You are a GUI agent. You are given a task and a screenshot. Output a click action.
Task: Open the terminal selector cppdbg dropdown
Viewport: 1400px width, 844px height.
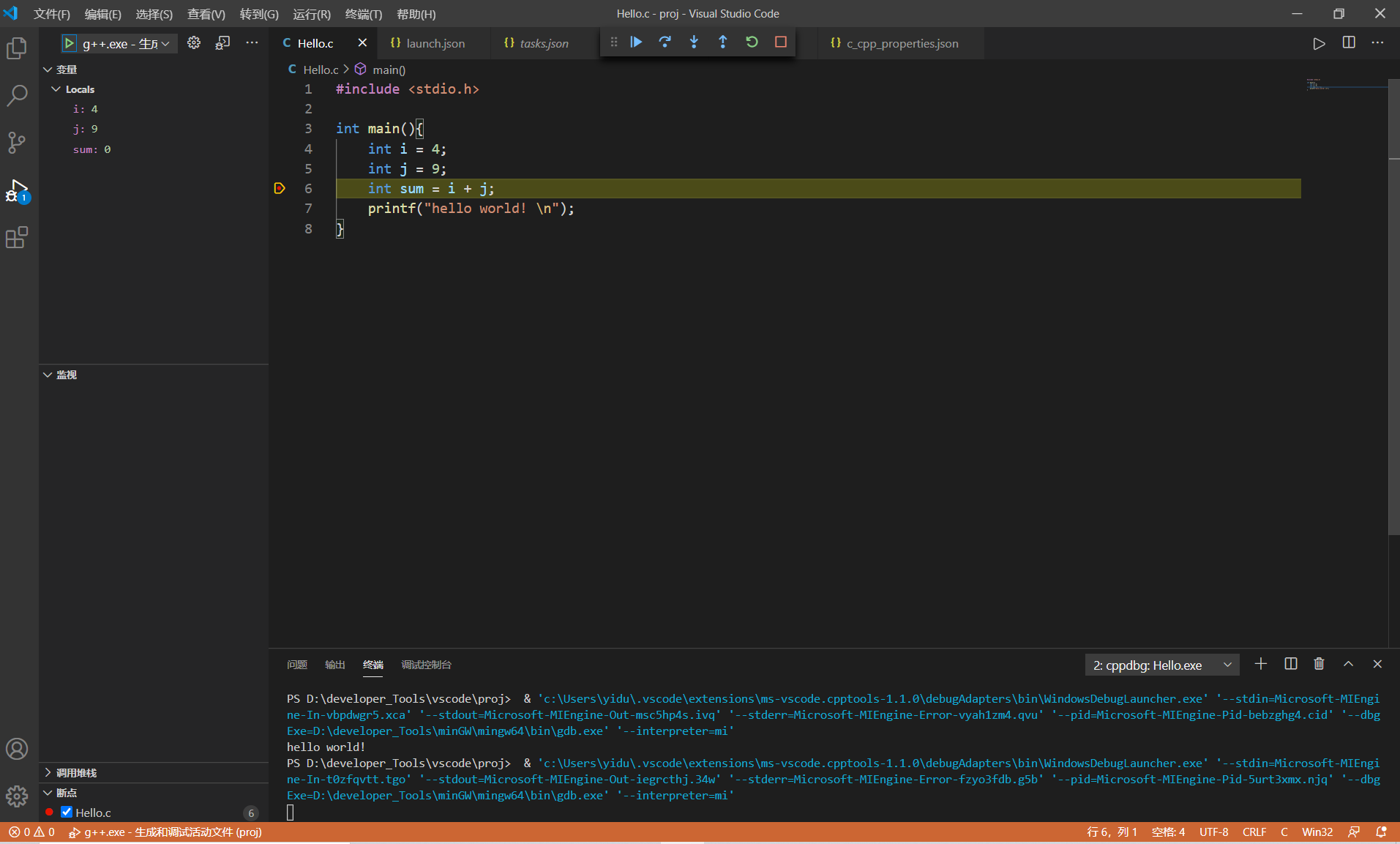(1161, 665)
